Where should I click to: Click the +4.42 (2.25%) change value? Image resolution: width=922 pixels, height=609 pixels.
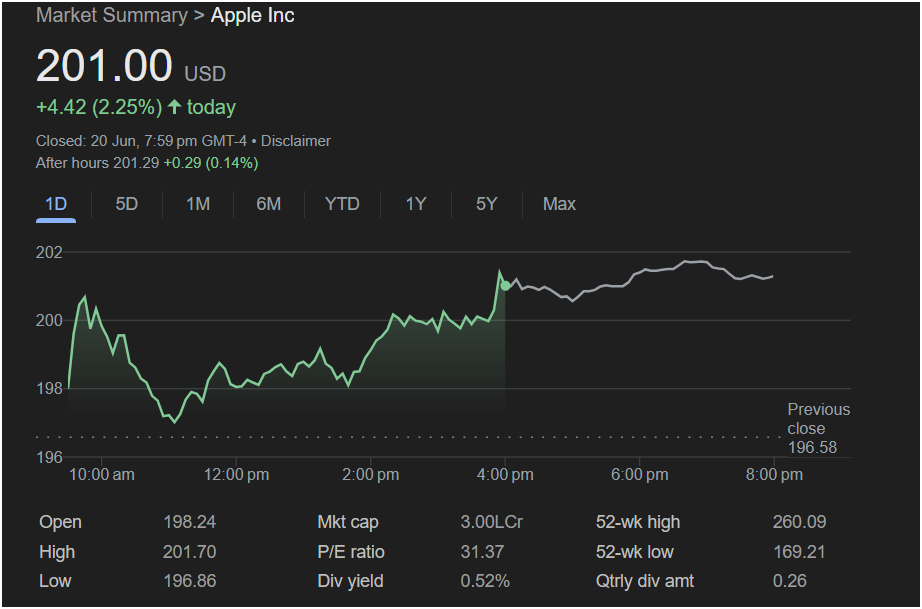pyautogui.click(x=99, y=107)
